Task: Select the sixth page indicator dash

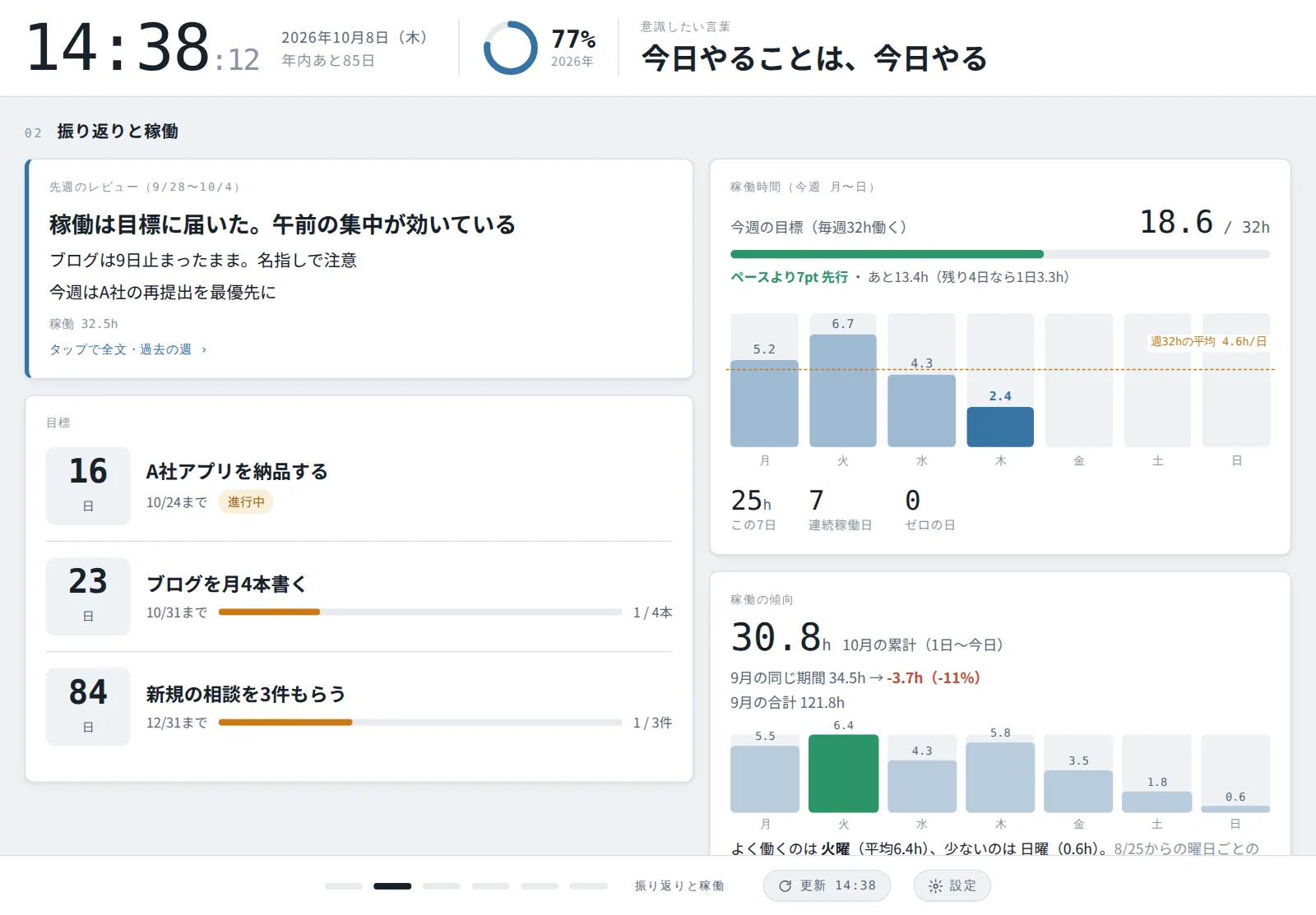Action: [589, 886]
